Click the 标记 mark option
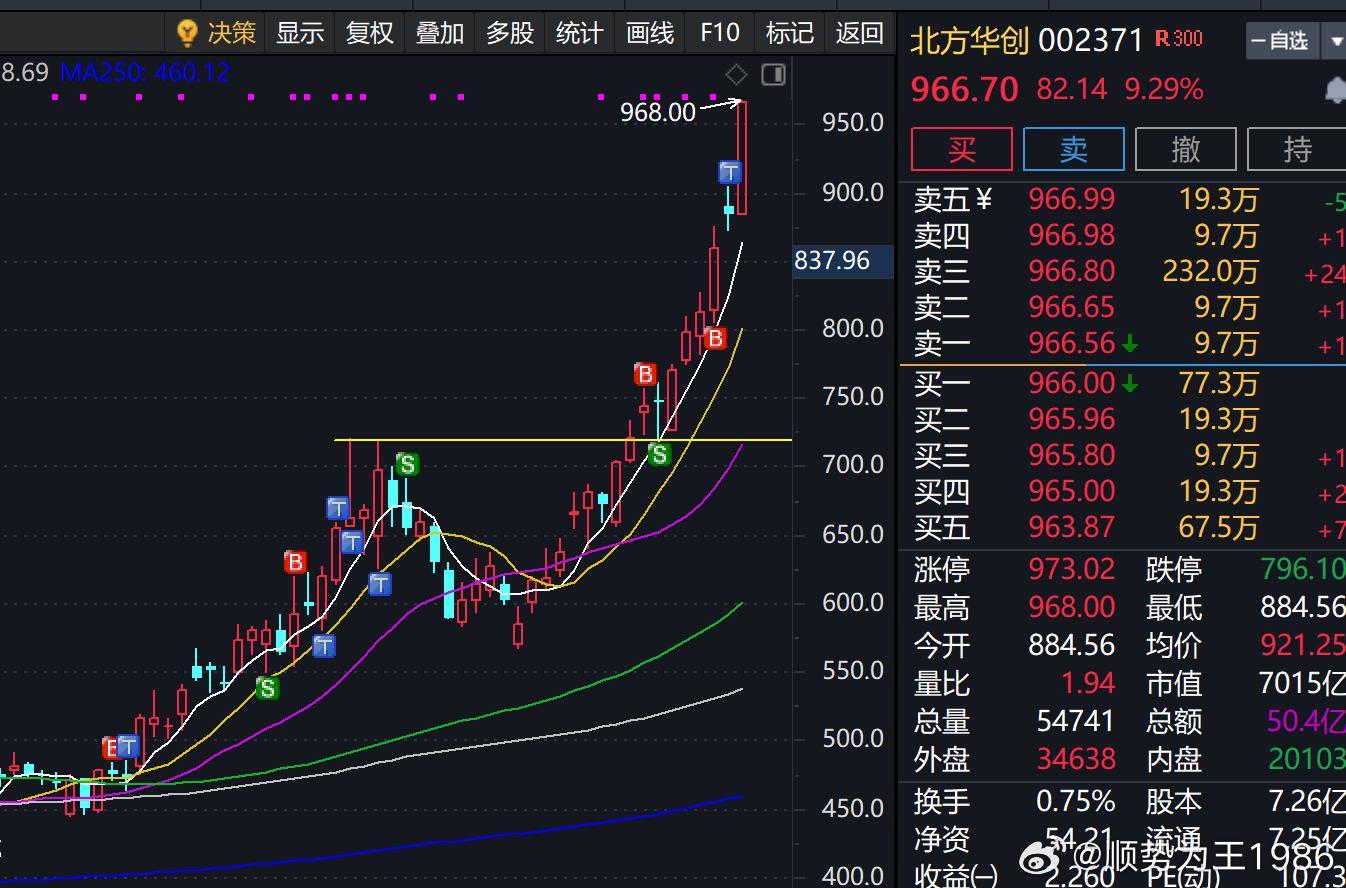Image resolution: width=1346 pixels, height=888 pixels. (790, 33)
